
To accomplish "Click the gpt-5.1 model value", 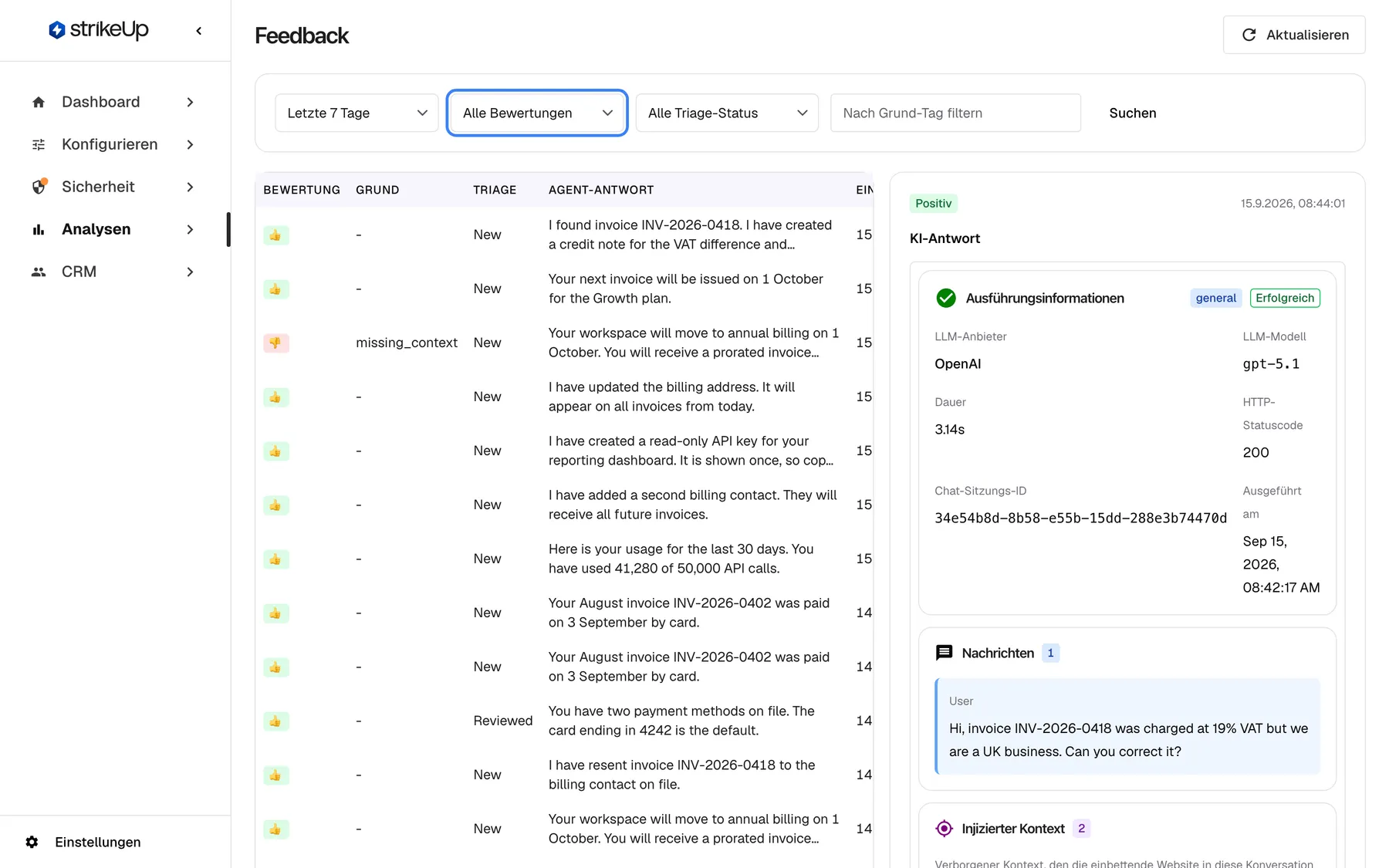I will 1271,363.
